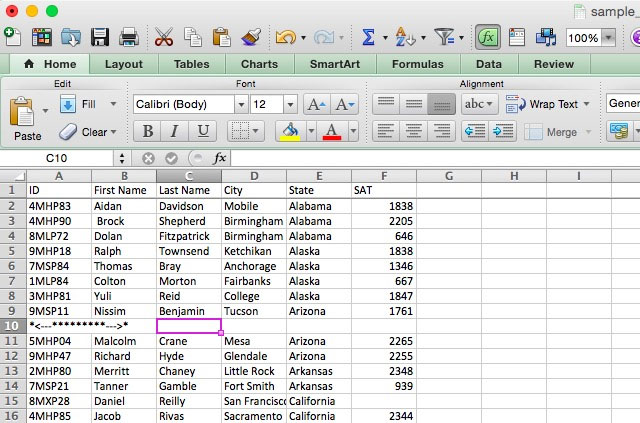
Task: Click the Clear eraser icon
Action: [x=68, y=132]
